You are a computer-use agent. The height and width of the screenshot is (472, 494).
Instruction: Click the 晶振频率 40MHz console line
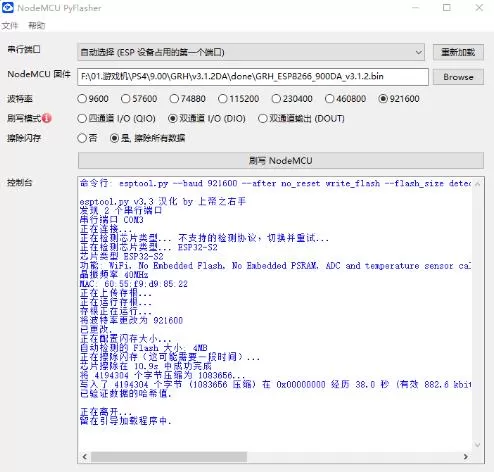click(x=114, y=275)
